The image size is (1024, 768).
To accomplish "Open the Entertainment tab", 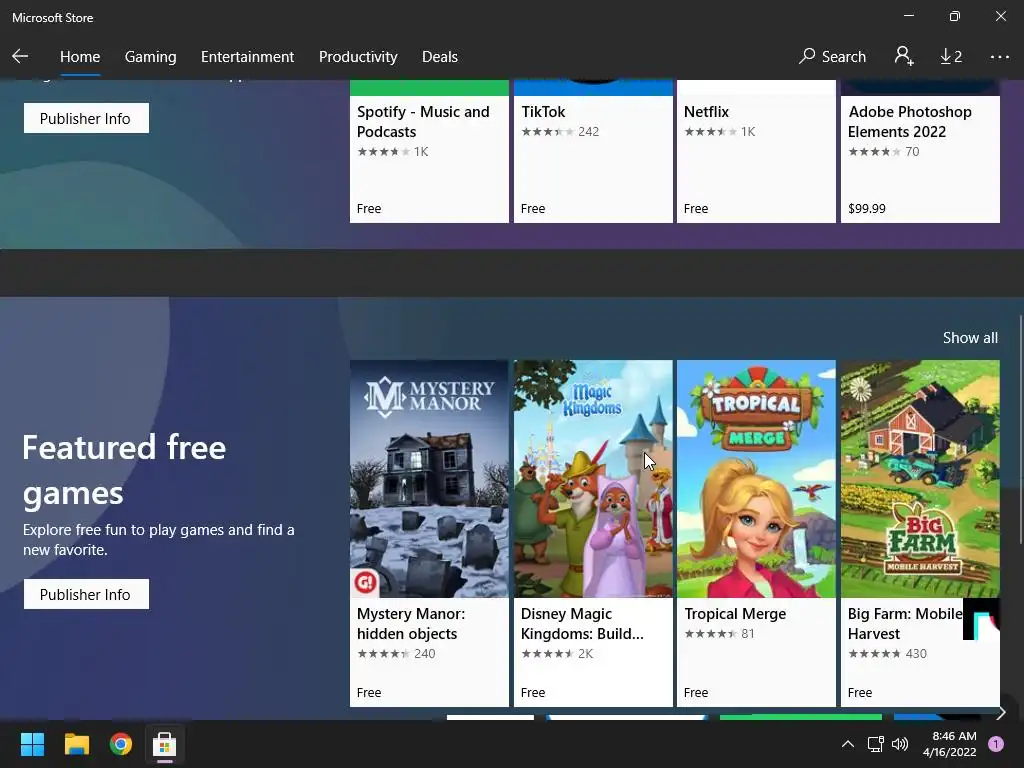I will coord(248,57).
